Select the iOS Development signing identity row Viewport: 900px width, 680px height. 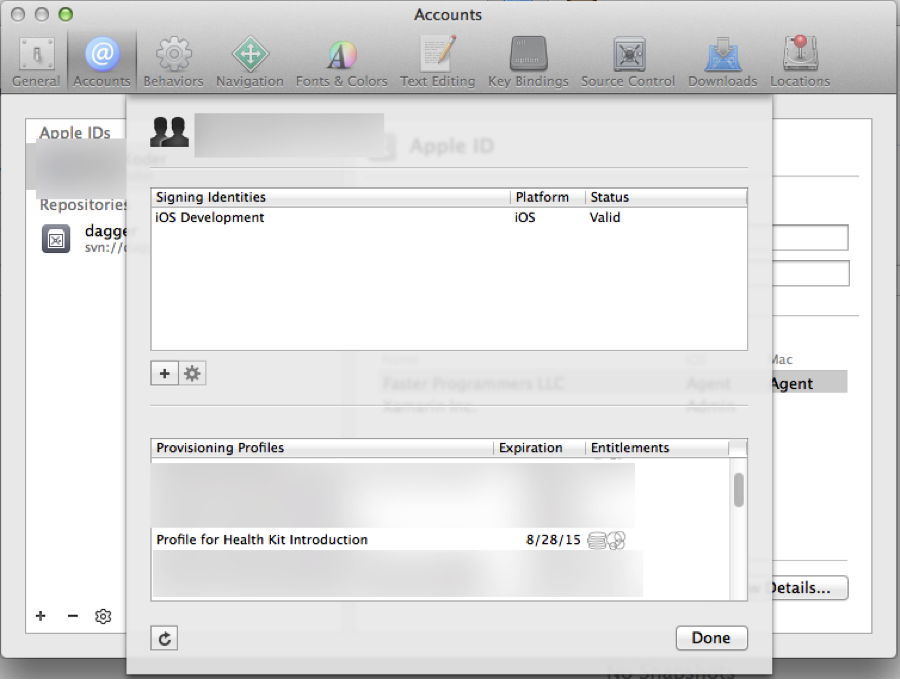pyautogui.click(x=300, y=217)
